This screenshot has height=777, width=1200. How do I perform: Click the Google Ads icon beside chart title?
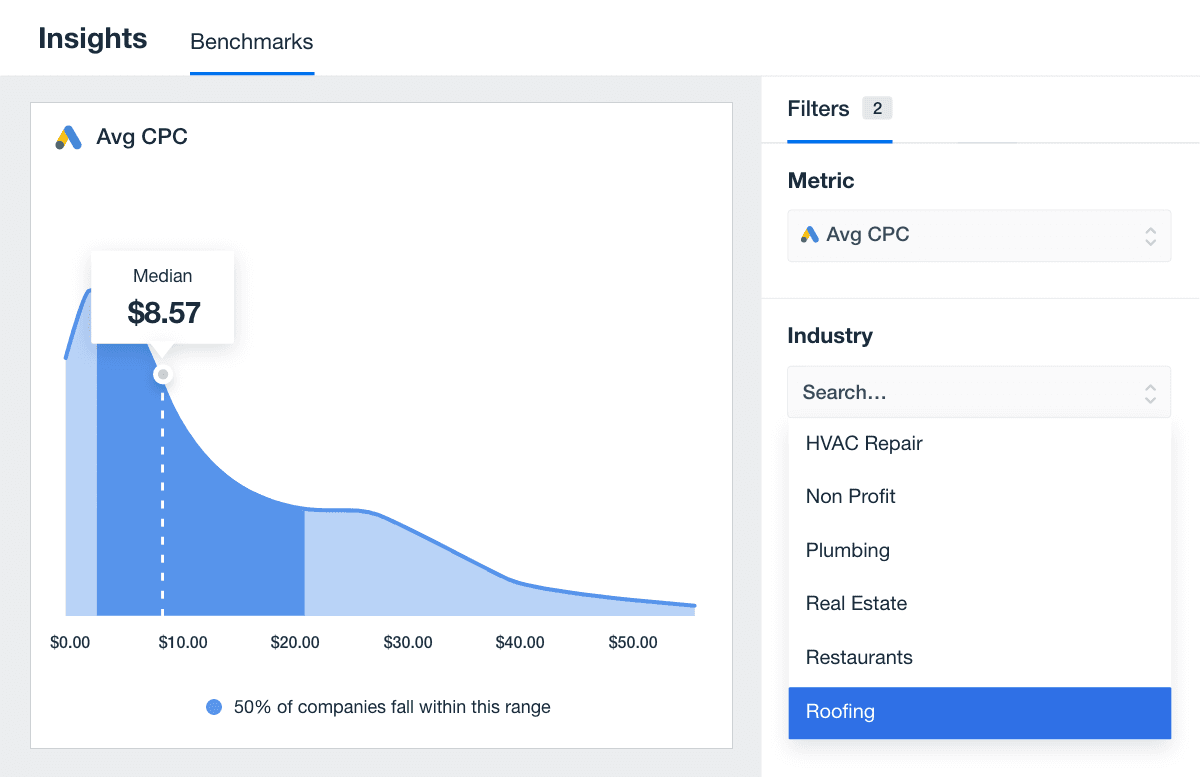click(68, 137)
